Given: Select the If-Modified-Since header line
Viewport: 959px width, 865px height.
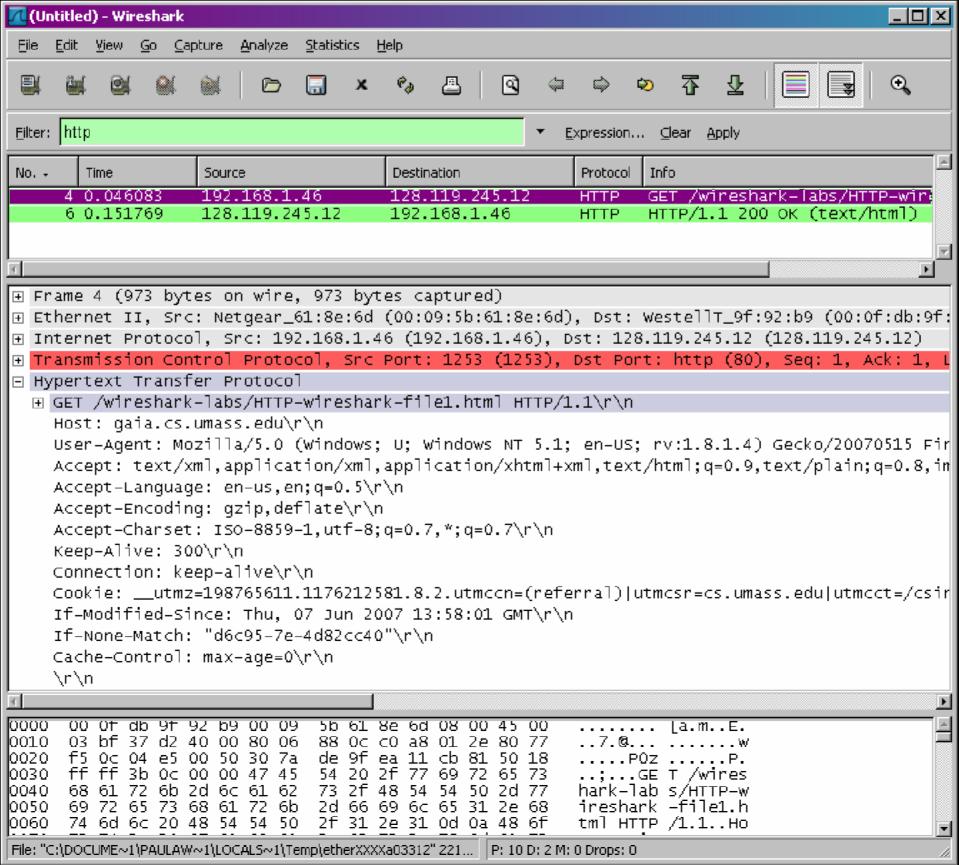Looking at the screenshot, I should [313, 615].
